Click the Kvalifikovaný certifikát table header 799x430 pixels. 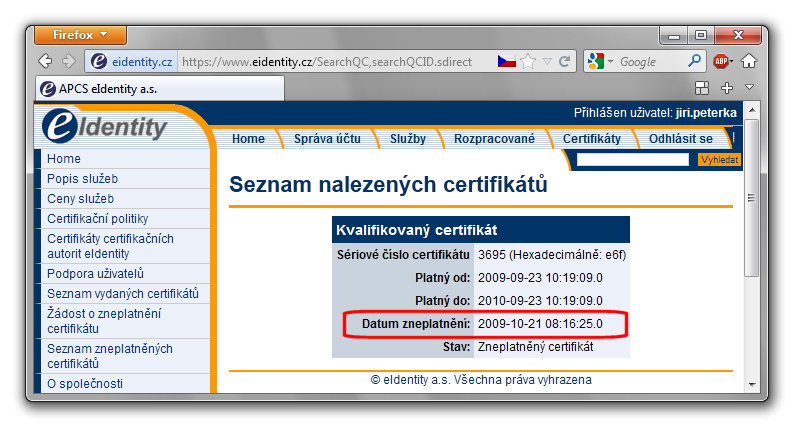click(x=481, y=230)
